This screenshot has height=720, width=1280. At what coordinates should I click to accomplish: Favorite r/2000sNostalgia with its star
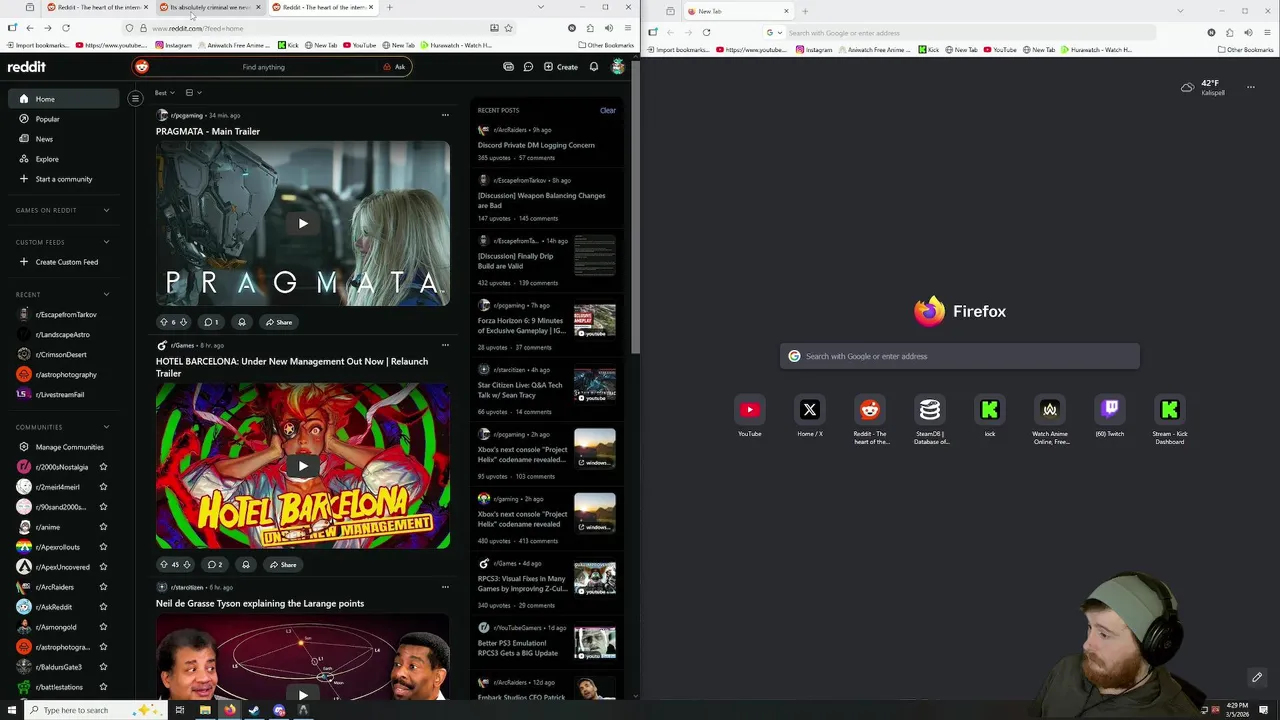tap(103, 467)
